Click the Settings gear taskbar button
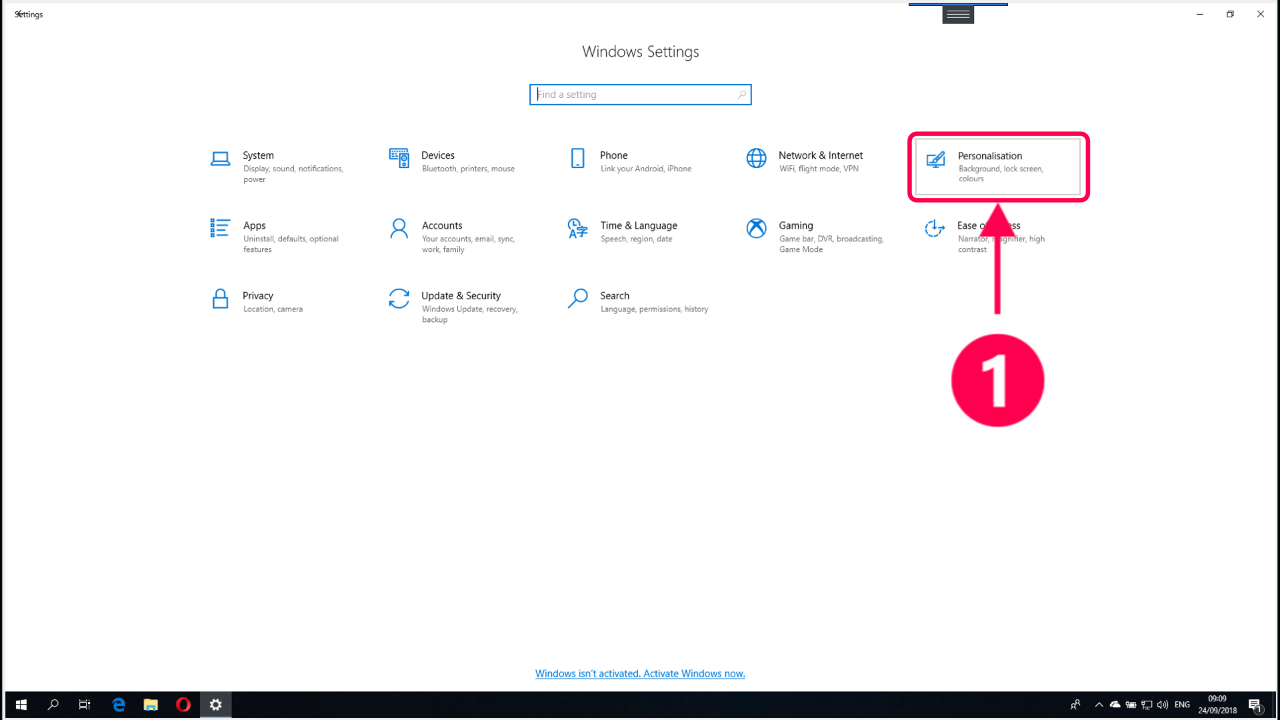 [x=215, y=705]
